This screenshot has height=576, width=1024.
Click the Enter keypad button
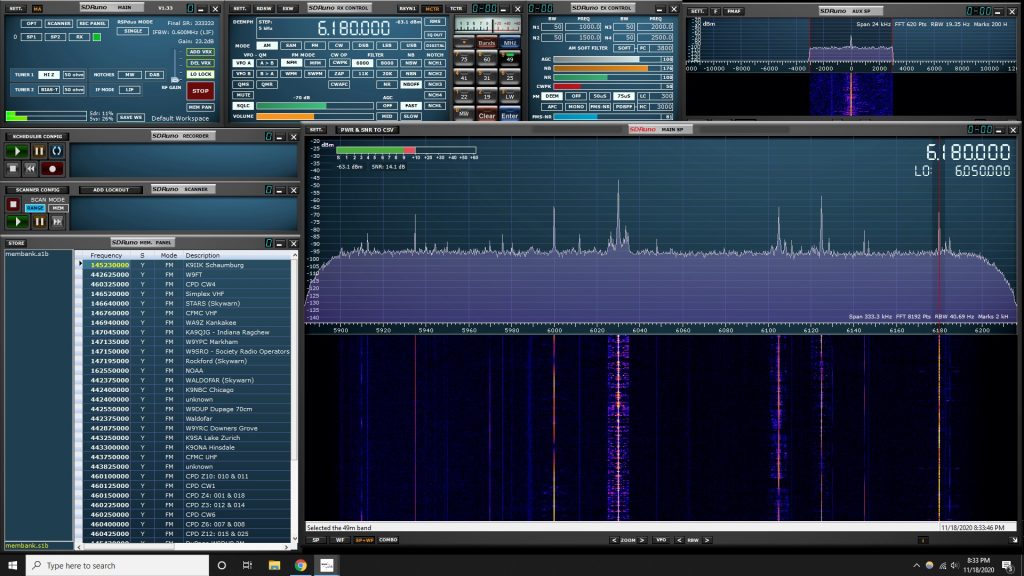509,114
